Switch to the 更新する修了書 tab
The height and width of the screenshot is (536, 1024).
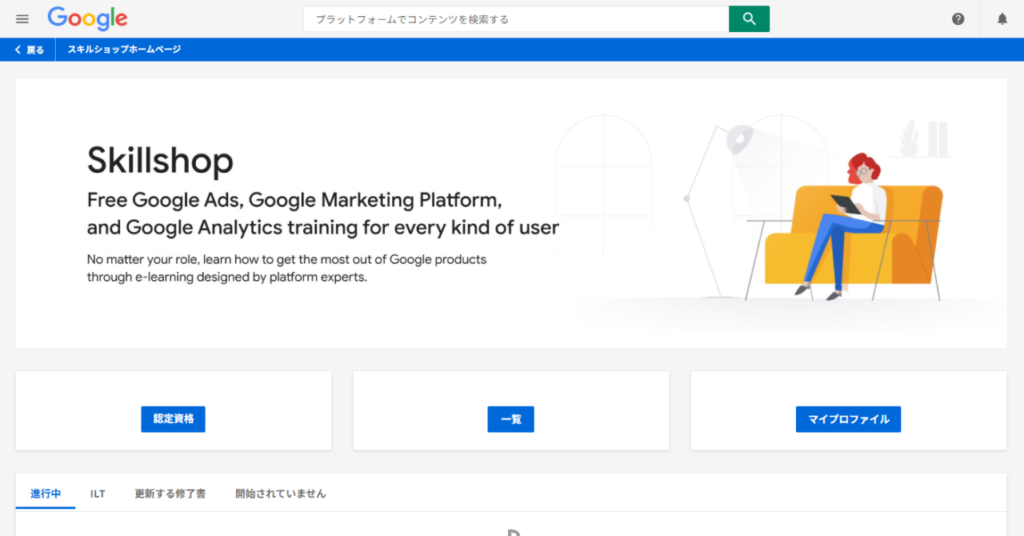170,494
